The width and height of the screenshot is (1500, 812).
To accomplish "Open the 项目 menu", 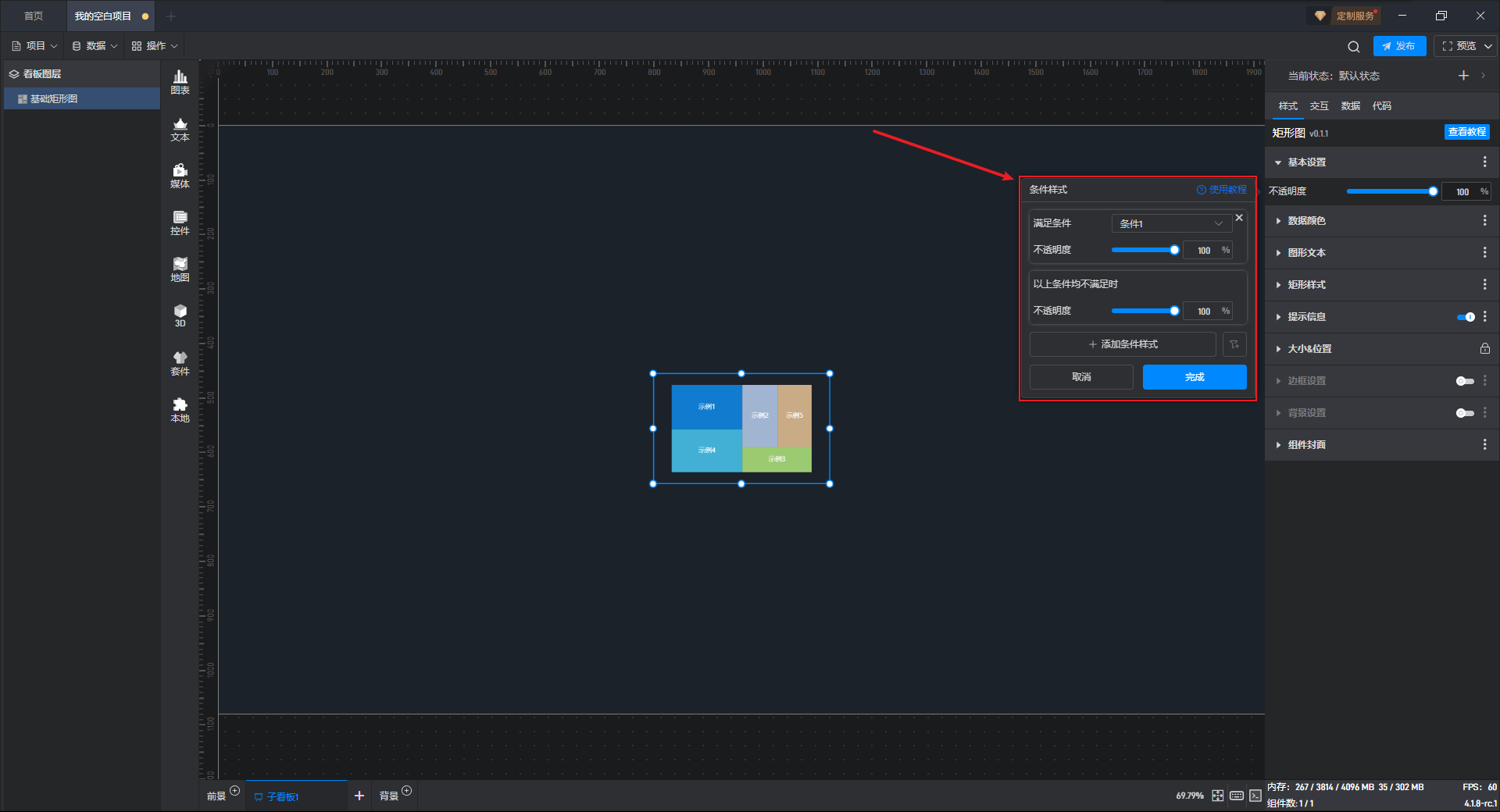I will pyautogui.click(x=34, y=46).
